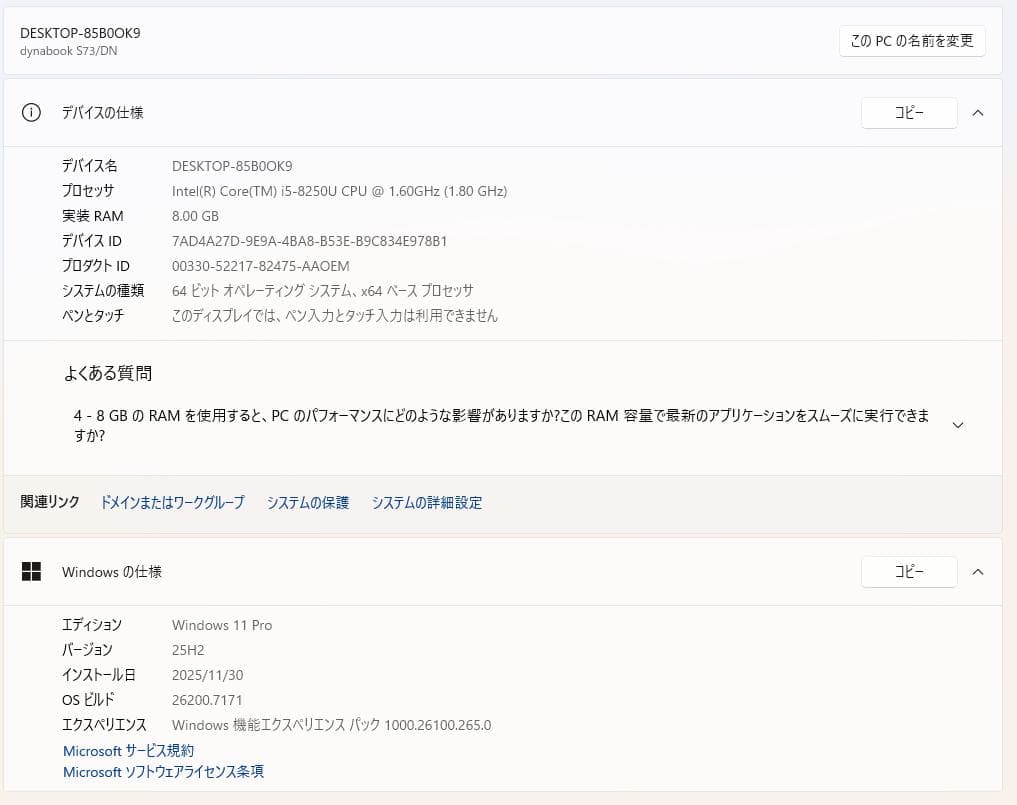Screen dimensions: 1017x805
Task: Copy the Windows specifications with コピー
Action: 908,572
